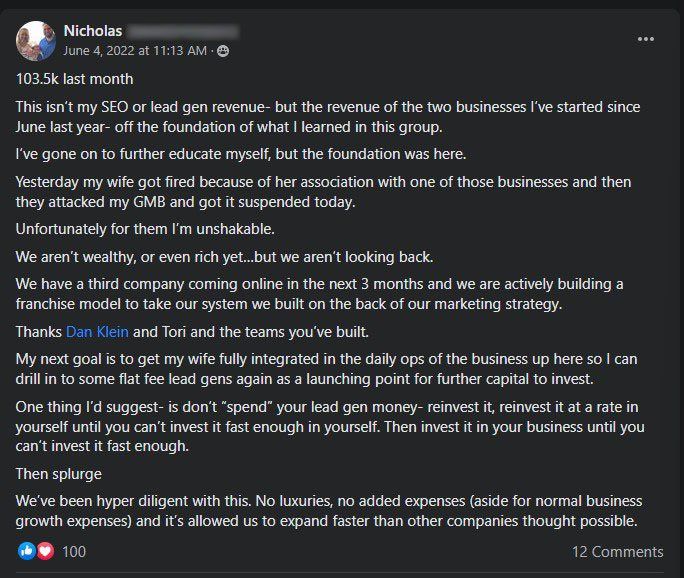This screenshot has height=578, width=684.
Task: Click 'Unfortunately for them I'm unshakable' text
Action: 145,229
